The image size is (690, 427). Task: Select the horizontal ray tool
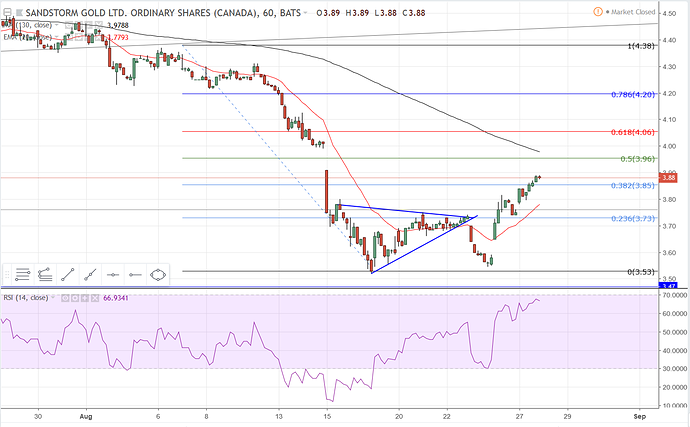click(x=136, y=272)
